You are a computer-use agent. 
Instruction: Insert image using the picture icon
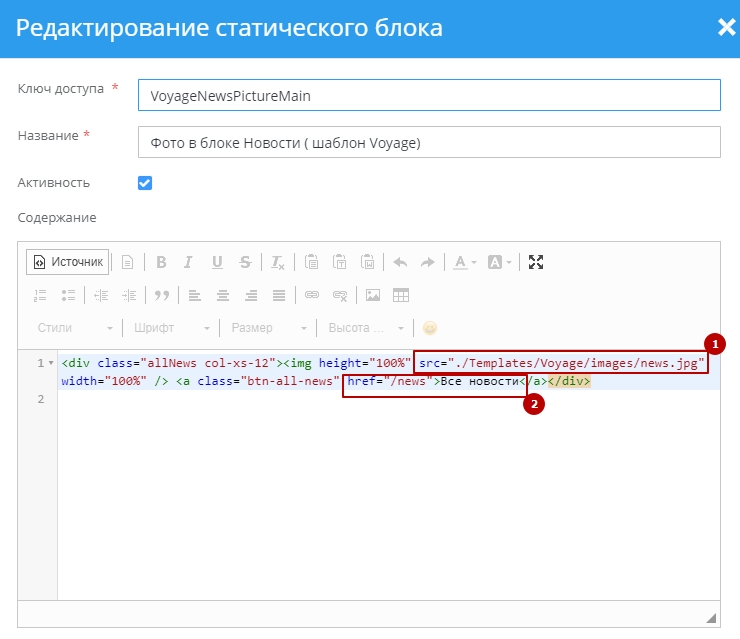pyautogui.click(x=373, y=295)
